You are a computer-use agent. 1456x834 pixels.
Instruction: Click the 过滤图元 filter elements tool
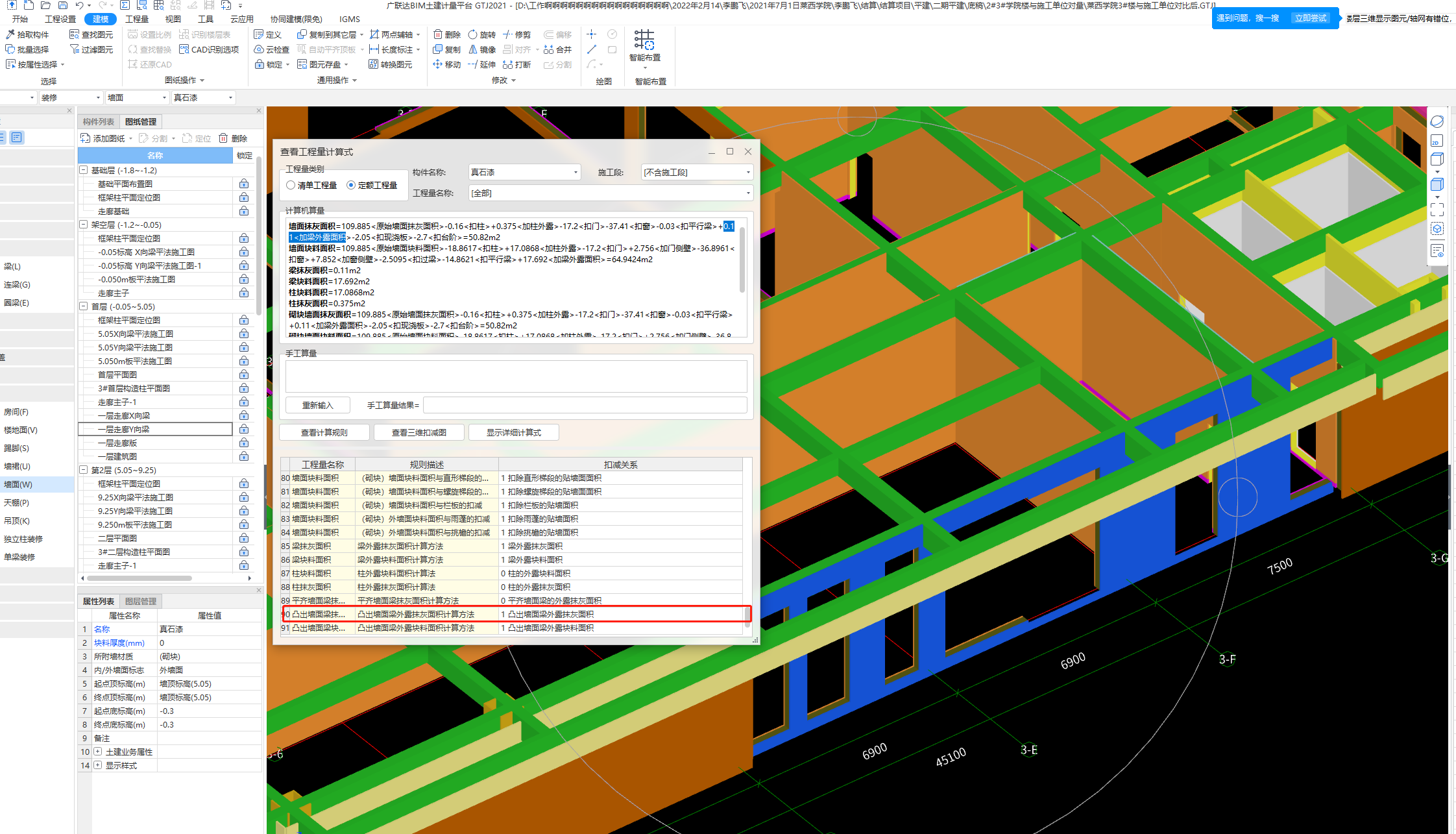pyautogui.click(x=91, y=49)
